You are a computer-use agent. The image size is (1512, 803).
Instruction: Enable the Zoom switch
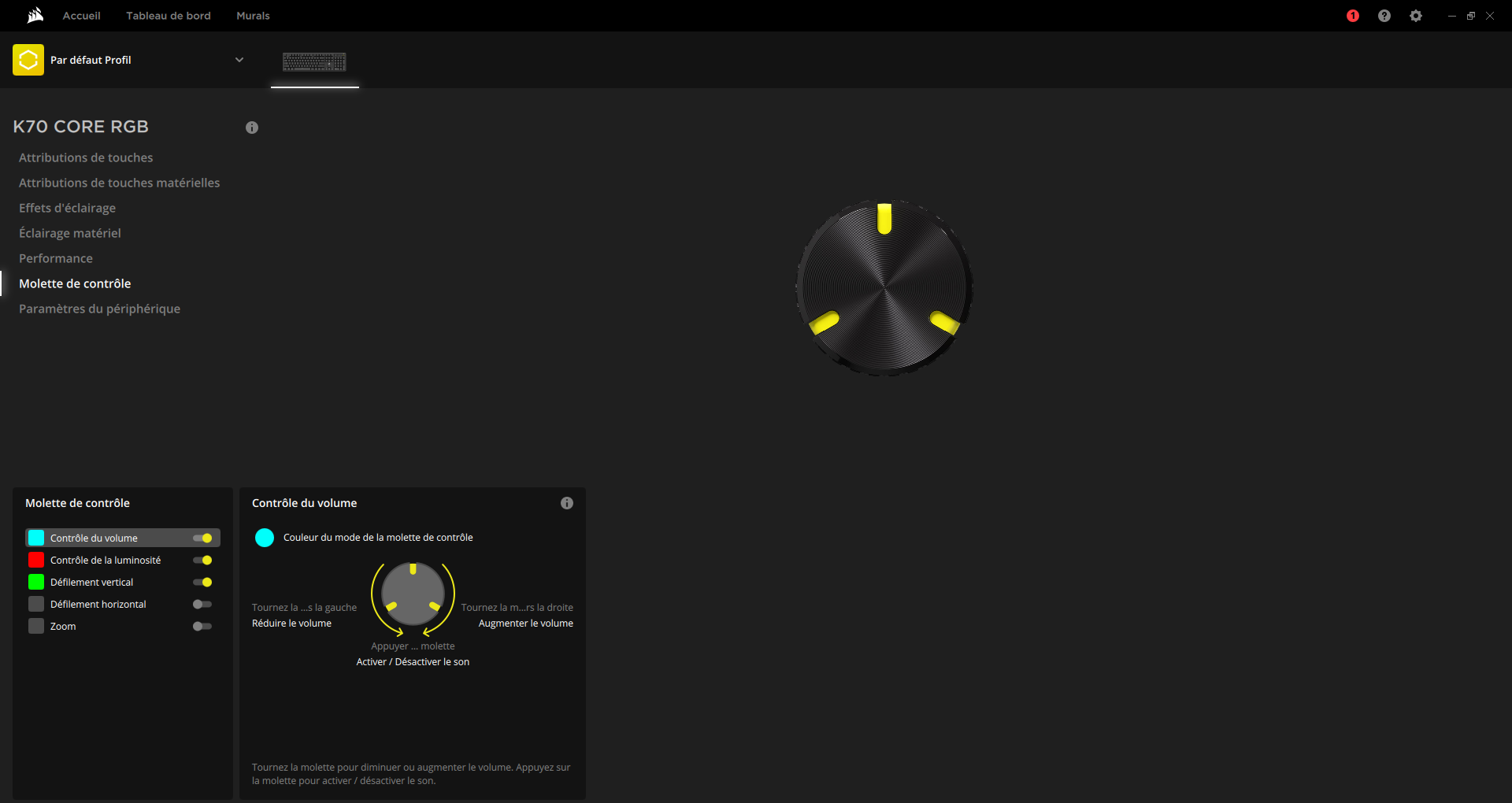(x=202, y=627)
